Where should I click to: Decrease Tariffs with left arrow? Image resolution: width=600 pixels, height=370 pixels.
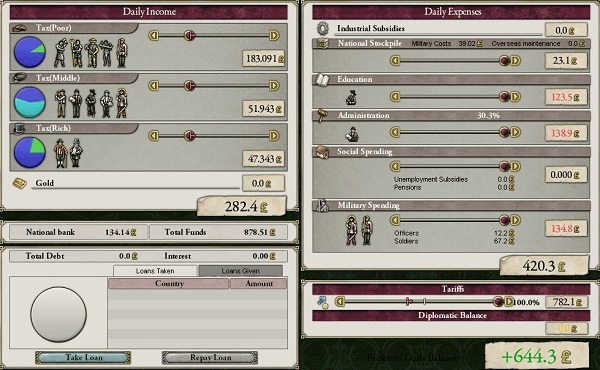point(340,302)
